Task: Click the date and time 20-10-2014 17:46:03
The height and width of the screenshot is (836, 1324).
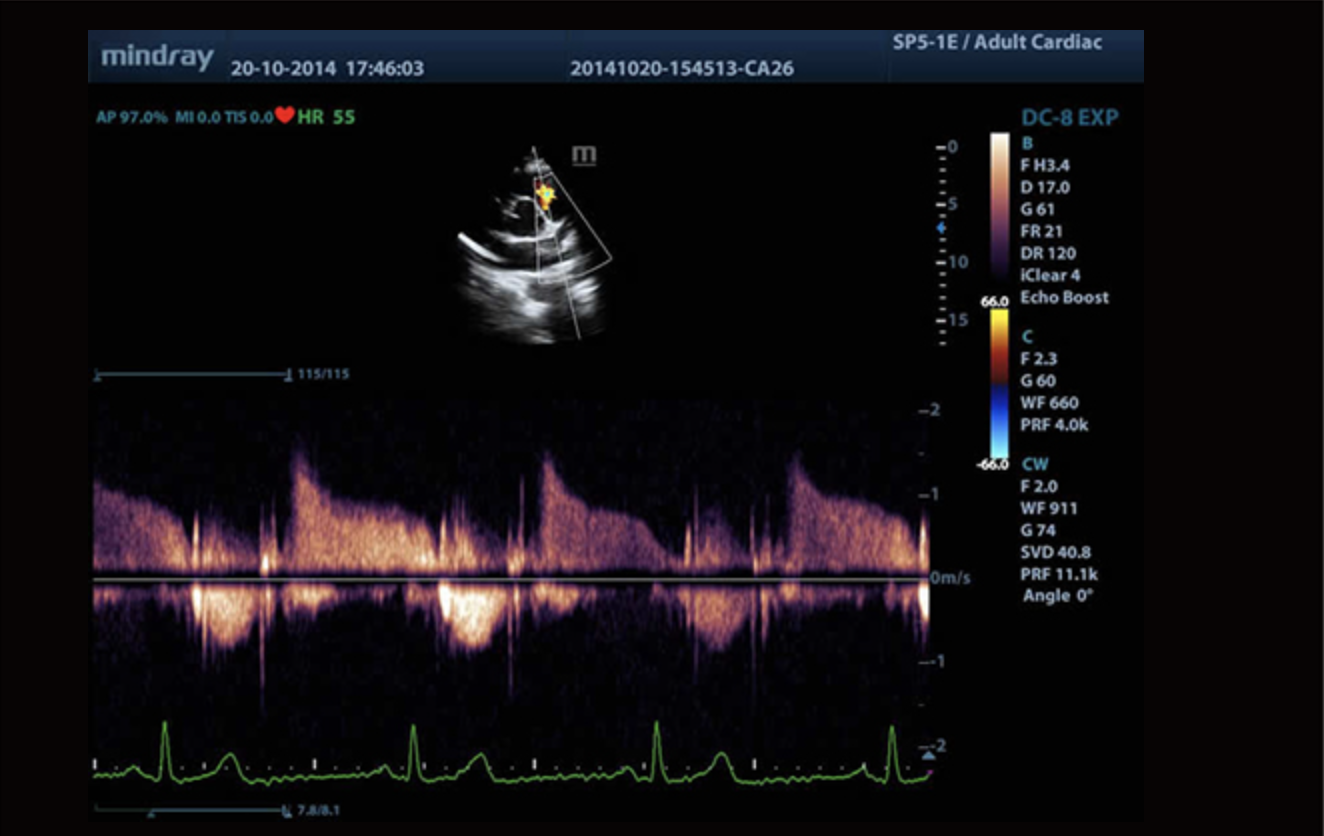Action: click(x=327, y=69)
